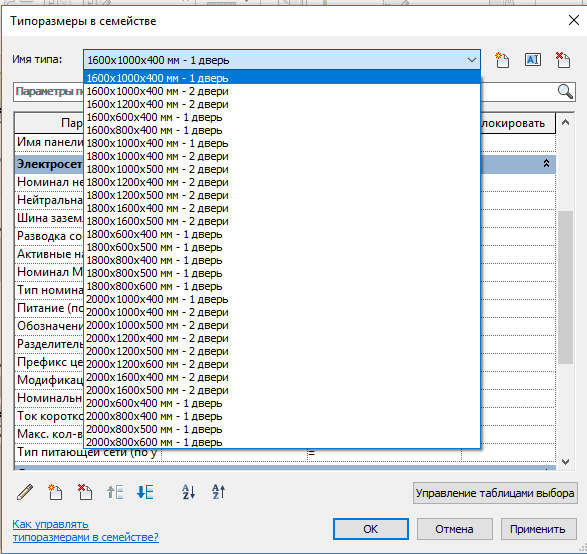Collapse the Электросети group with chevron
Screen dimensions: 587x554
pos(546,164)
